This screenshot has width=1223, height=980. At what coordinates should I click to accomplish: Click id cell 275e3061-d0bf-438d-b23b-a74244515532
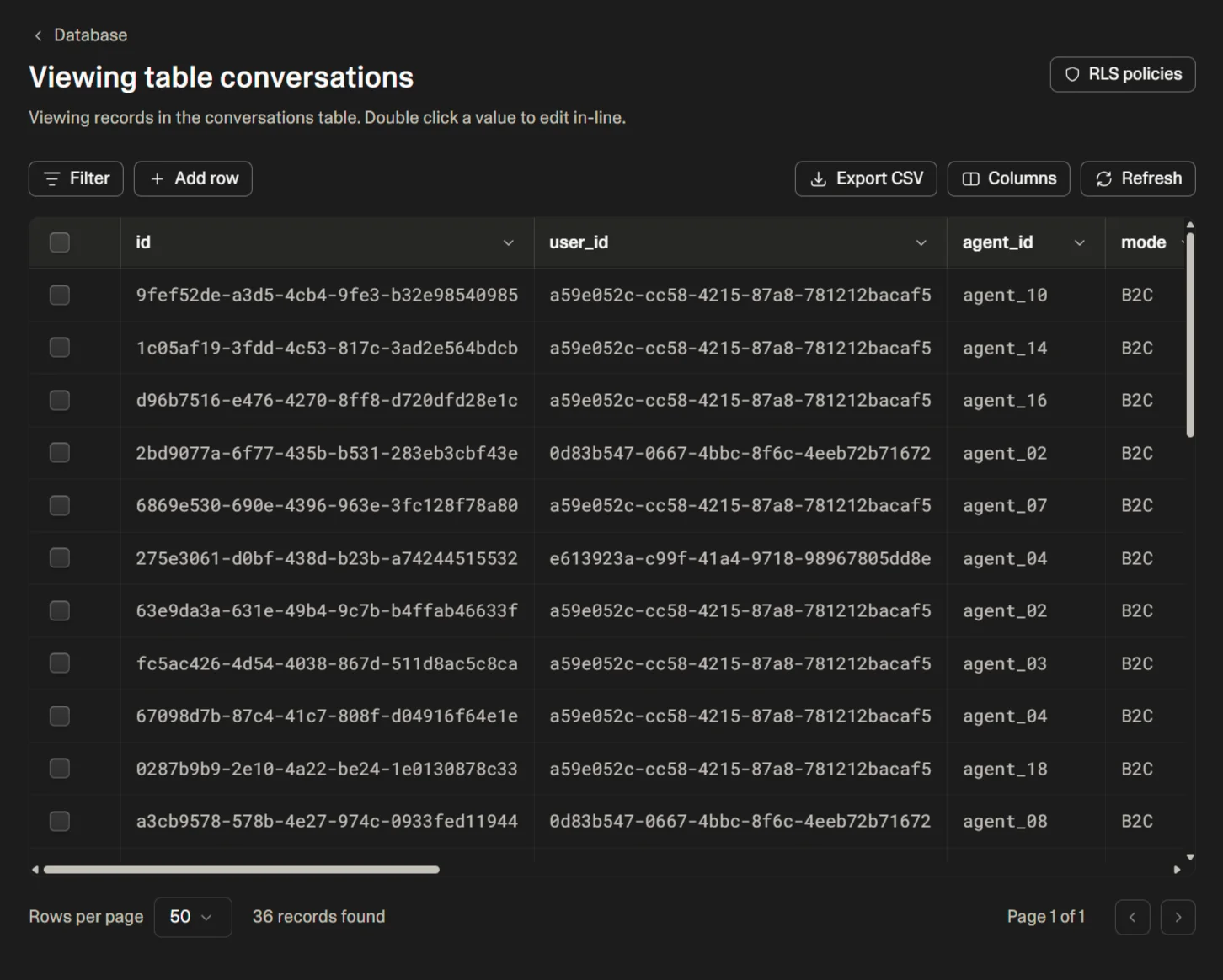(327, 558)
